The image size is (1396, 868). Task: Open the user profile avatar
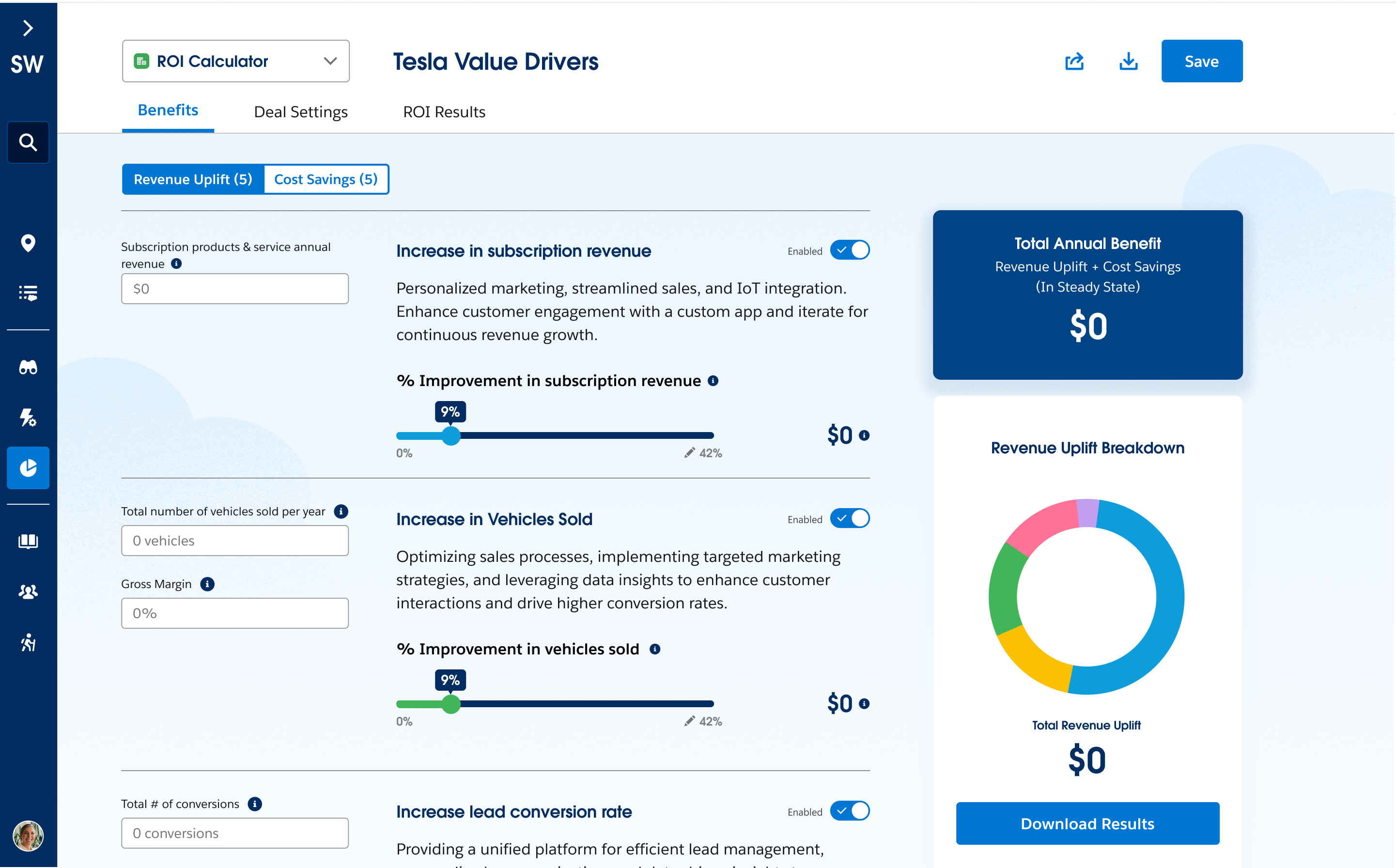pos(28,835)
